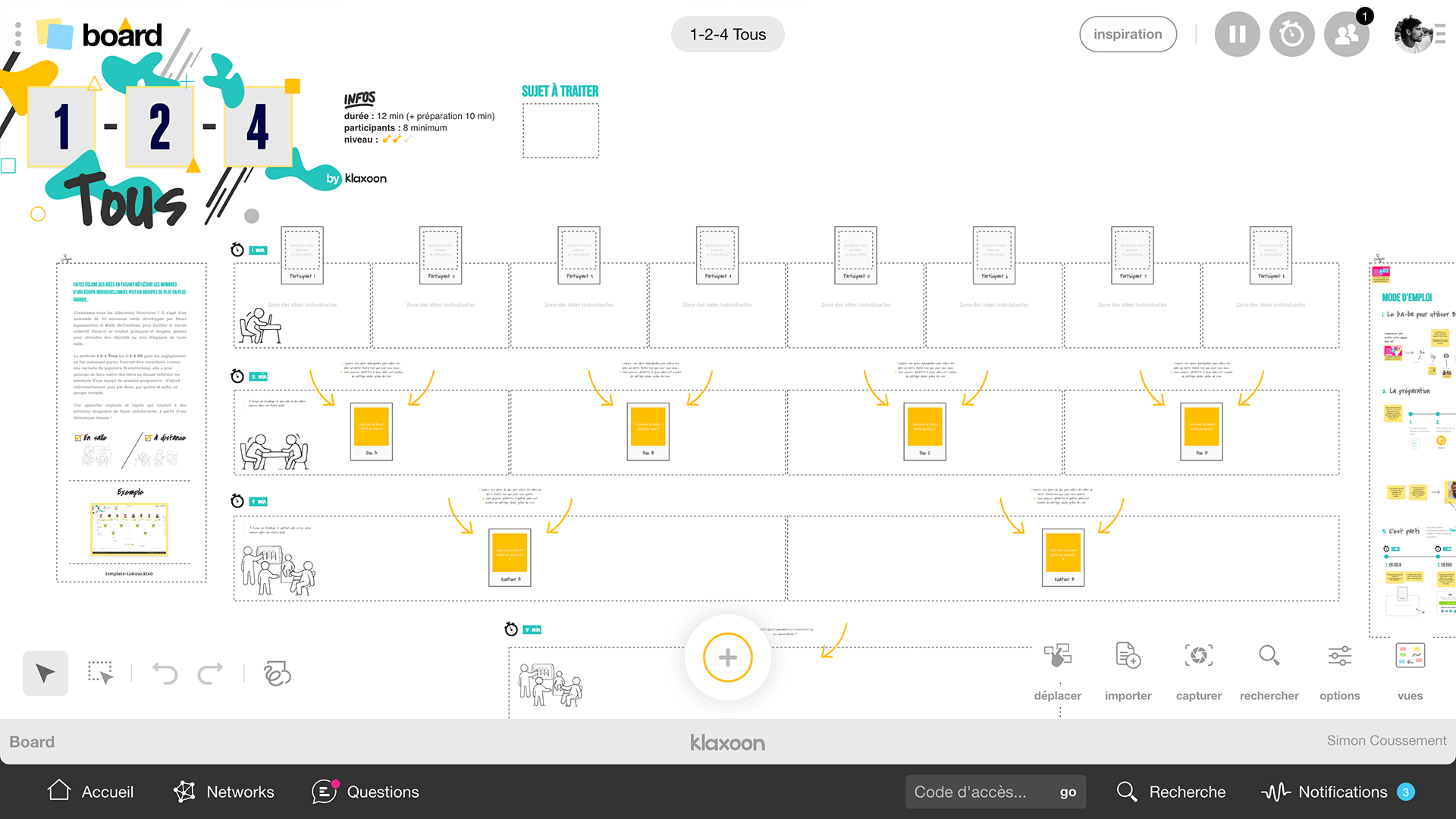1456x819 pixels.
Task: Toggle the 'À distance' checkbox
Action: [149, 438]
